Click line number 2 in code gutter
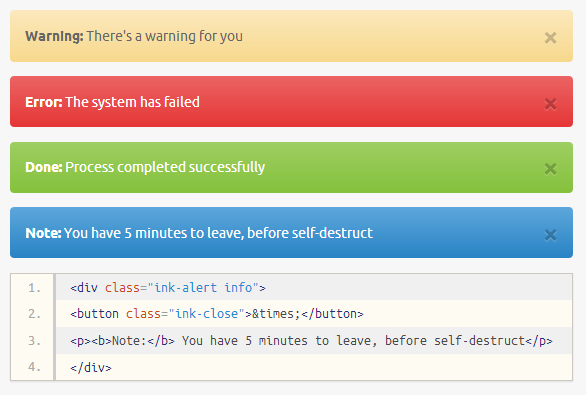586x395 pixels. coord(34,314)
